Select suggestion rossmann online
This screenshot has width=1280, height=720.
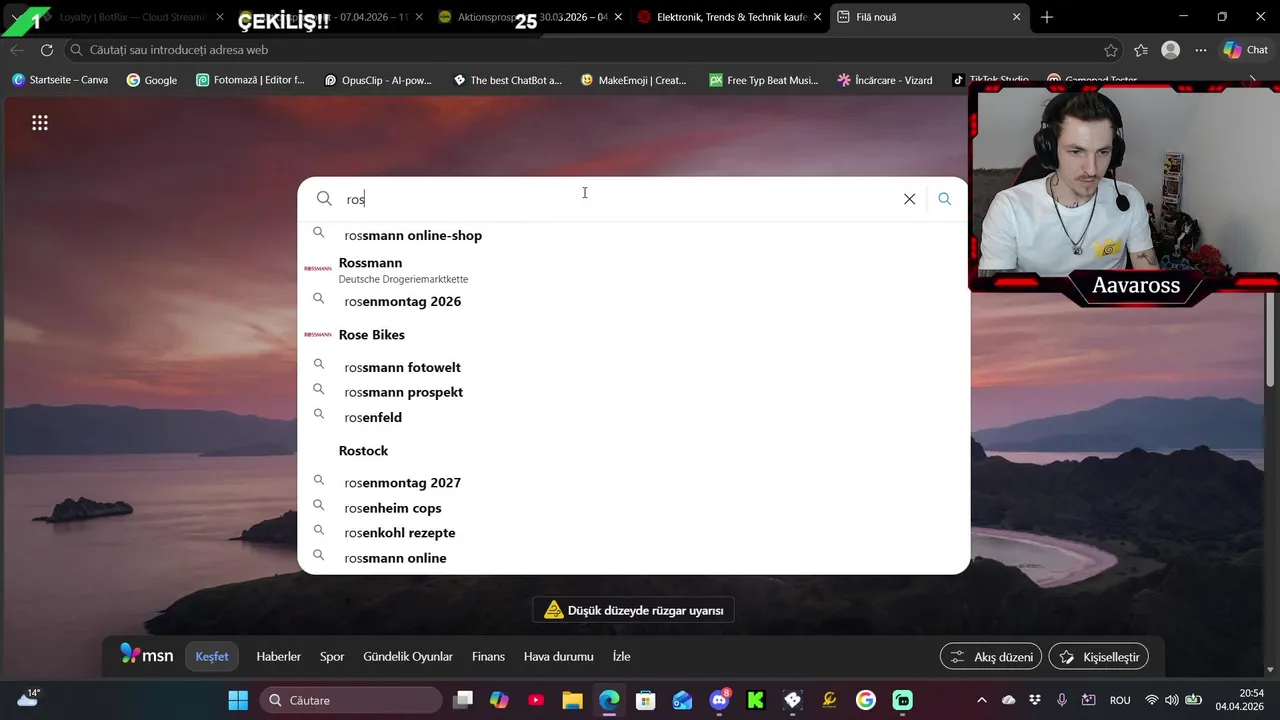634,558
